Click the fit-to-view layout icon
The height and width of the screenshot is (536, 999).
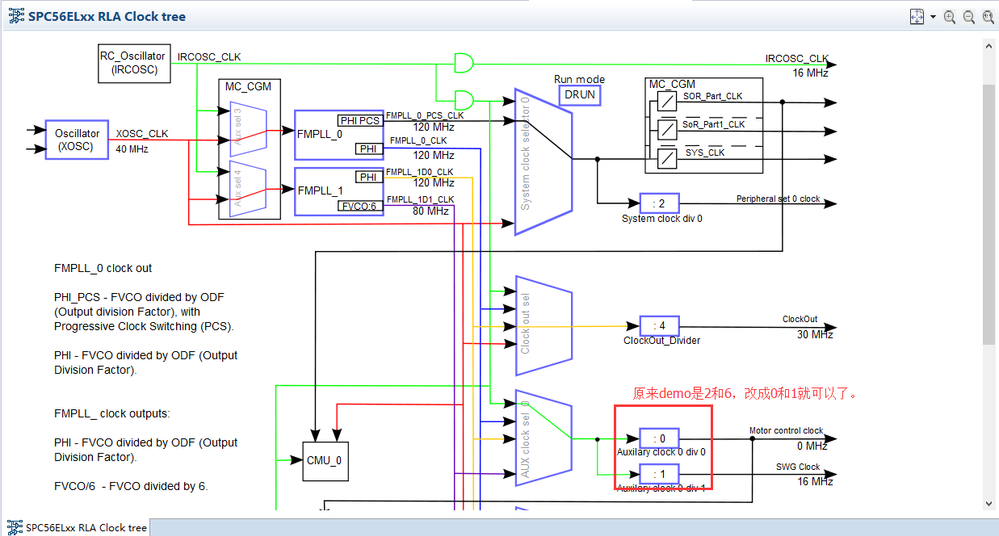[917, 17]
